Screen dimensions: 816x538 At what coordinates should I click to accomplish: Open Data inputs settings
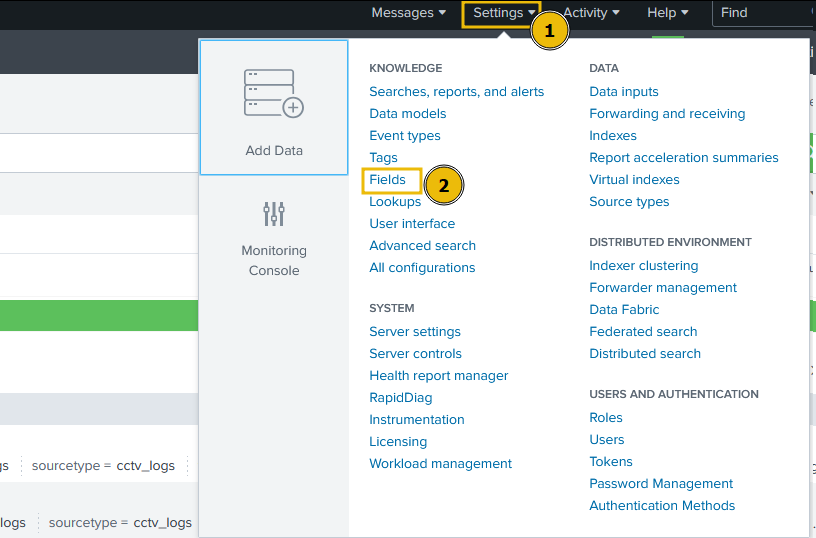[624, 92]
